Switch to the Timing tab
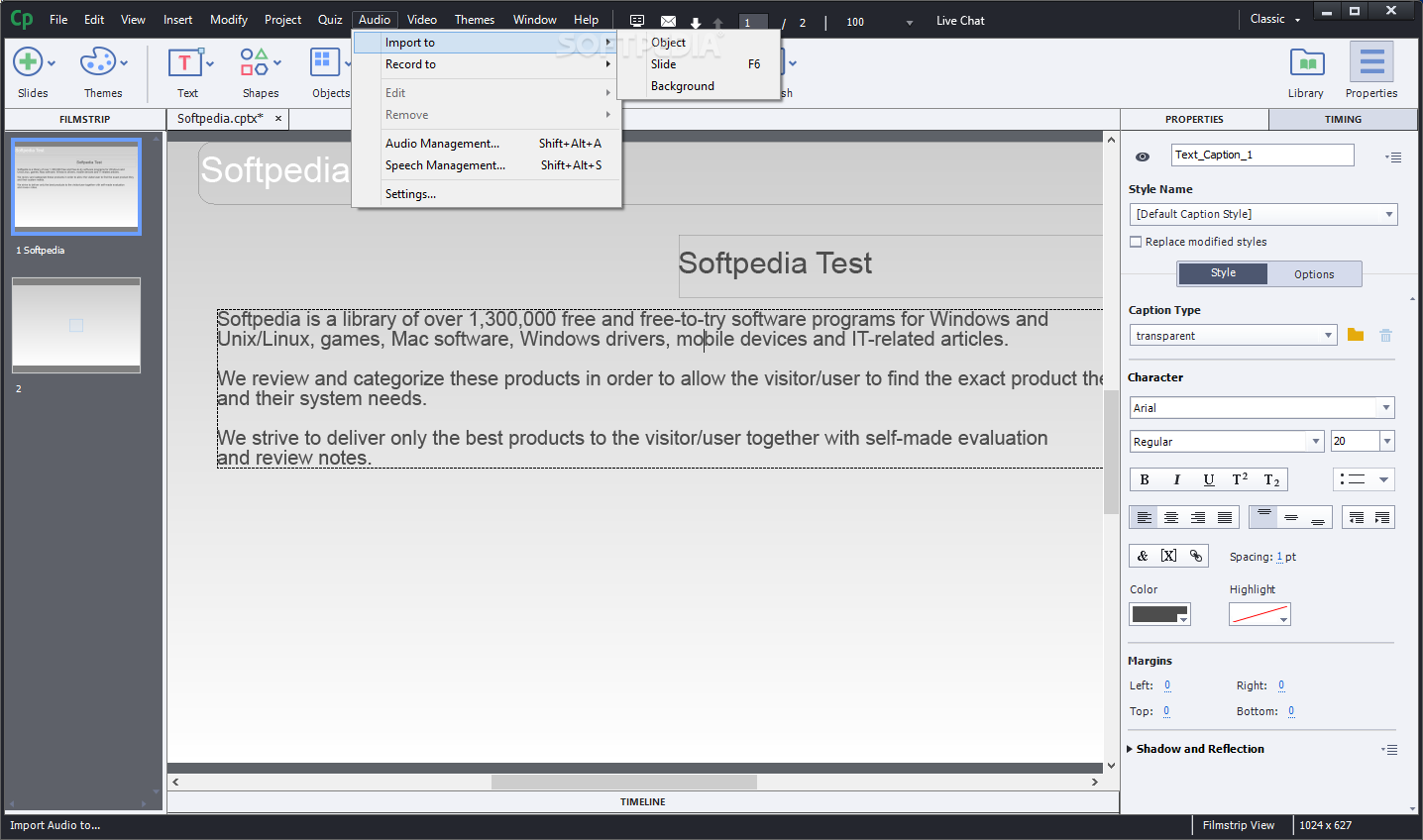The width and height of the screenshot is (1423, 840). 1343,119
